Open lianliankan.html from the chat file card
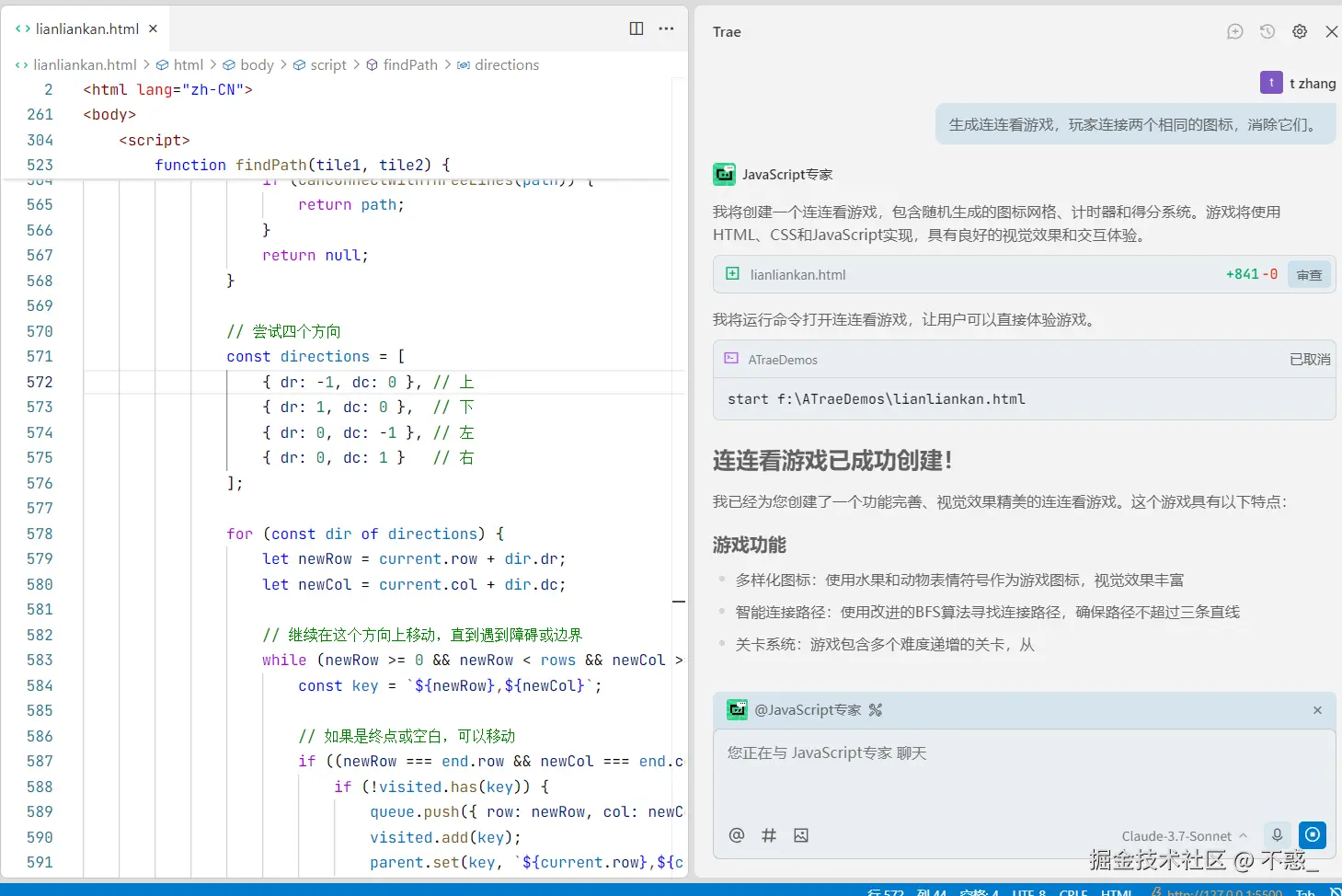 [x=797, y=274]
